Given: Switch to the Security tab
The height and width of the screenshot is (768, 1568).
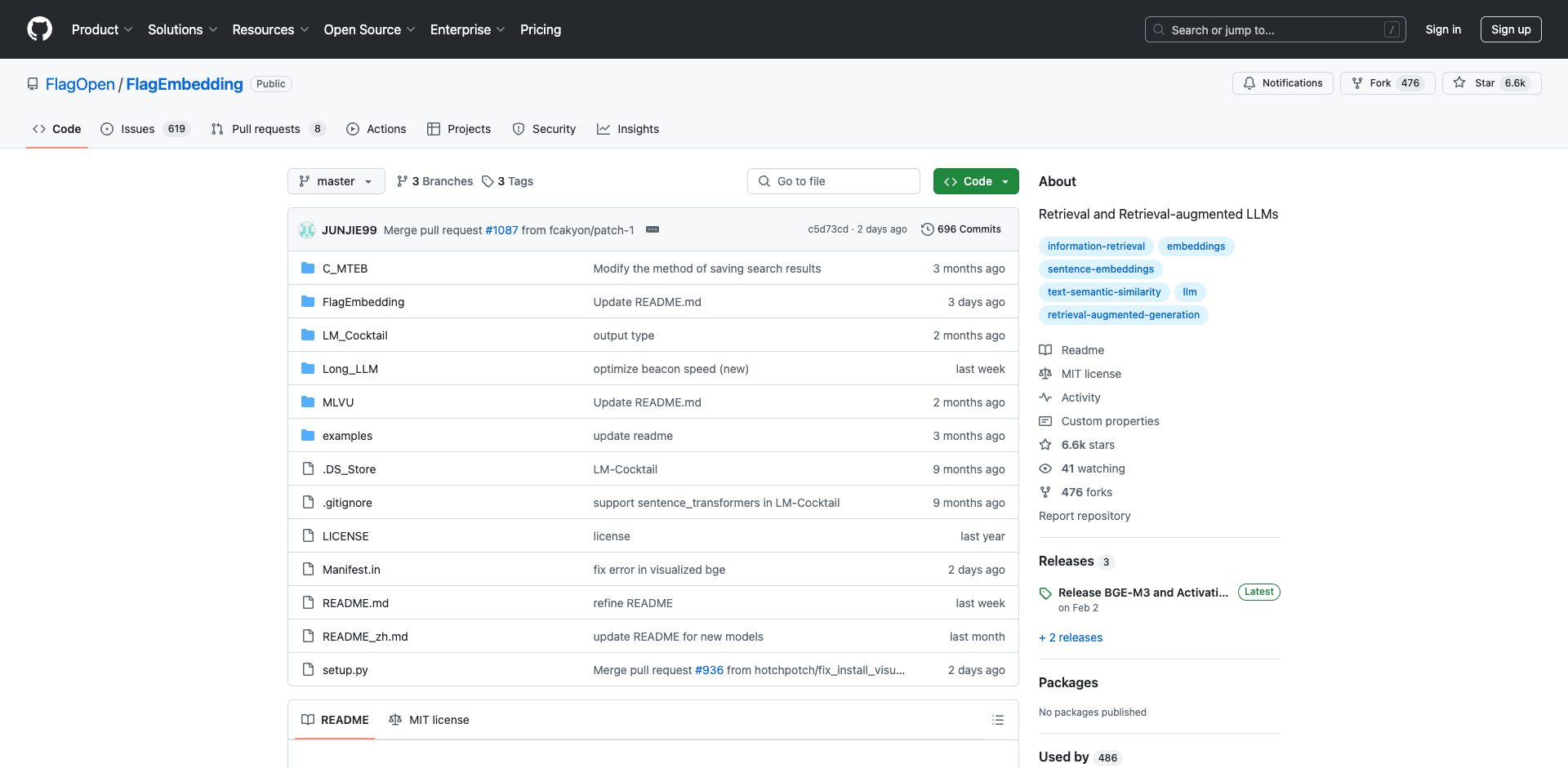Looking at the screenshot, I should pyautogui.click(x=544, y=129).
